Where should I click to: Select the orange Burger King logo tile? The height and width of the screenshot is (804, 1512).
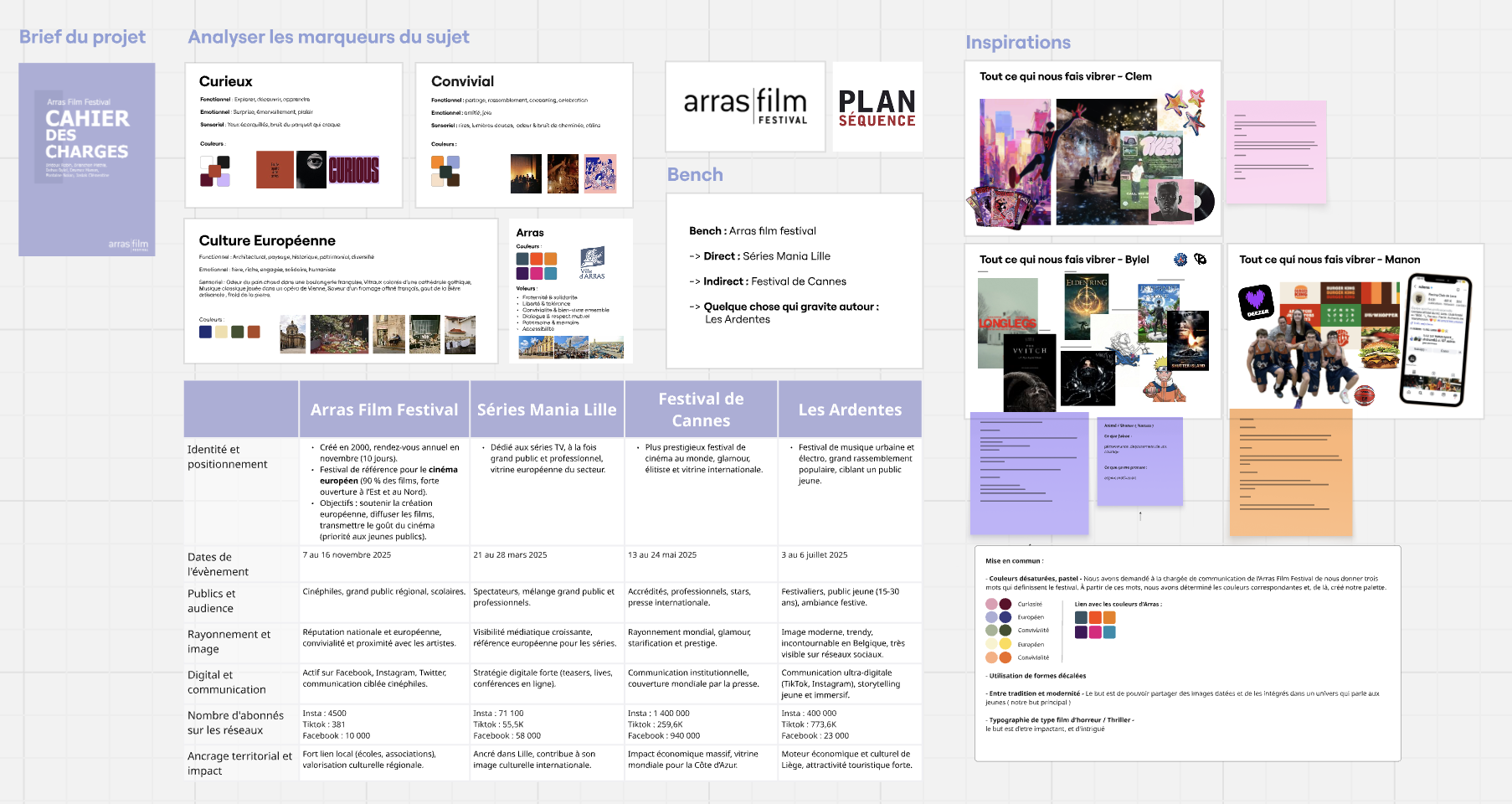1300,293
